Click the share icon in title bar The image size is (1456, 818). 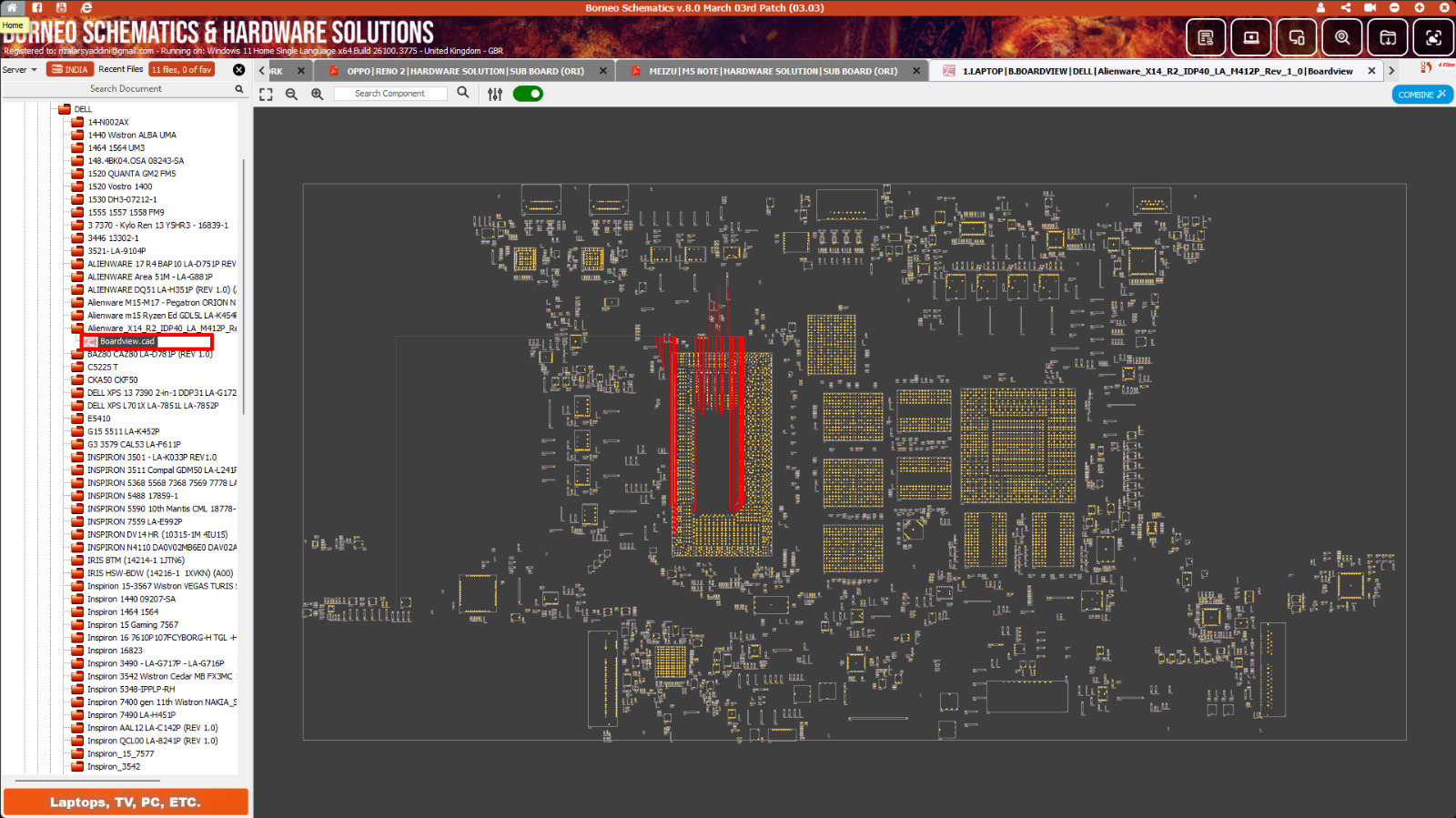pyautogui.click(x=1345, y=7)
